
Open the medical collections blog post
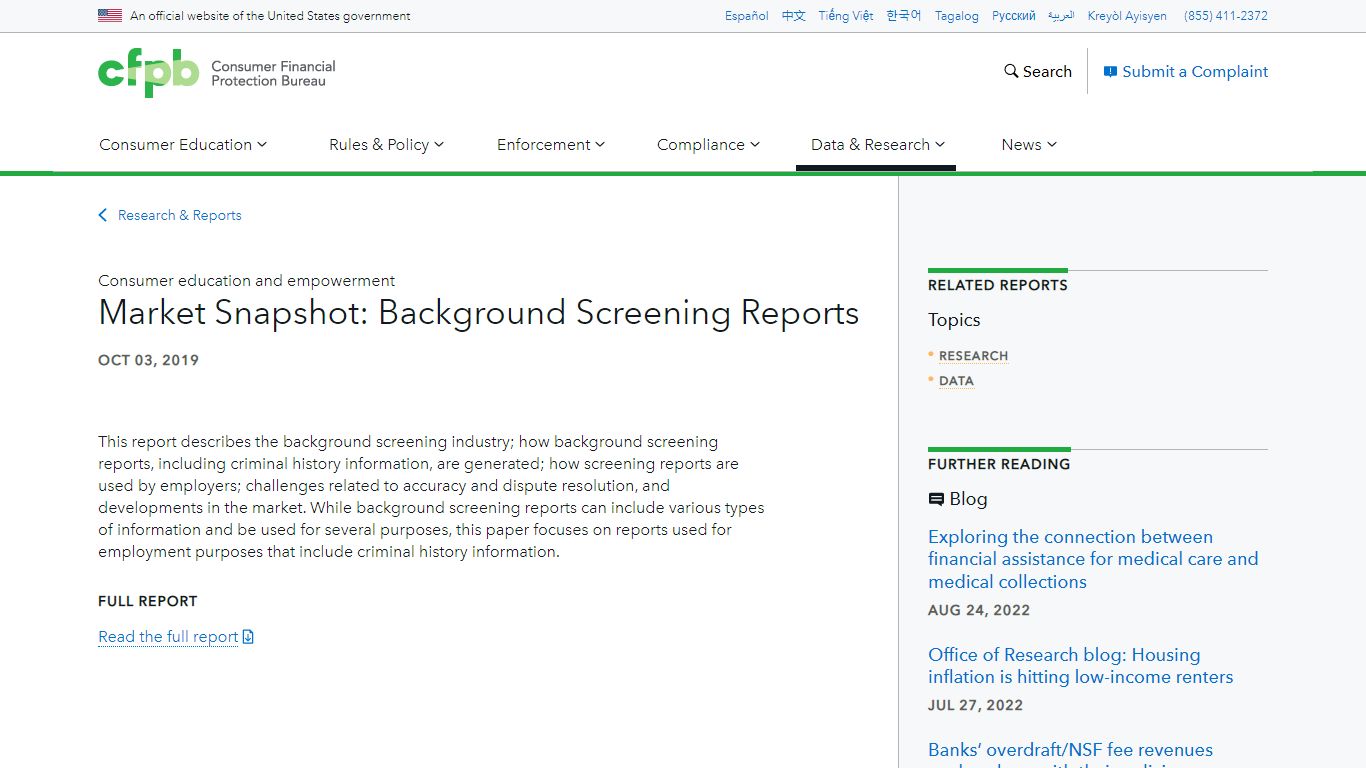point(1093,559)
